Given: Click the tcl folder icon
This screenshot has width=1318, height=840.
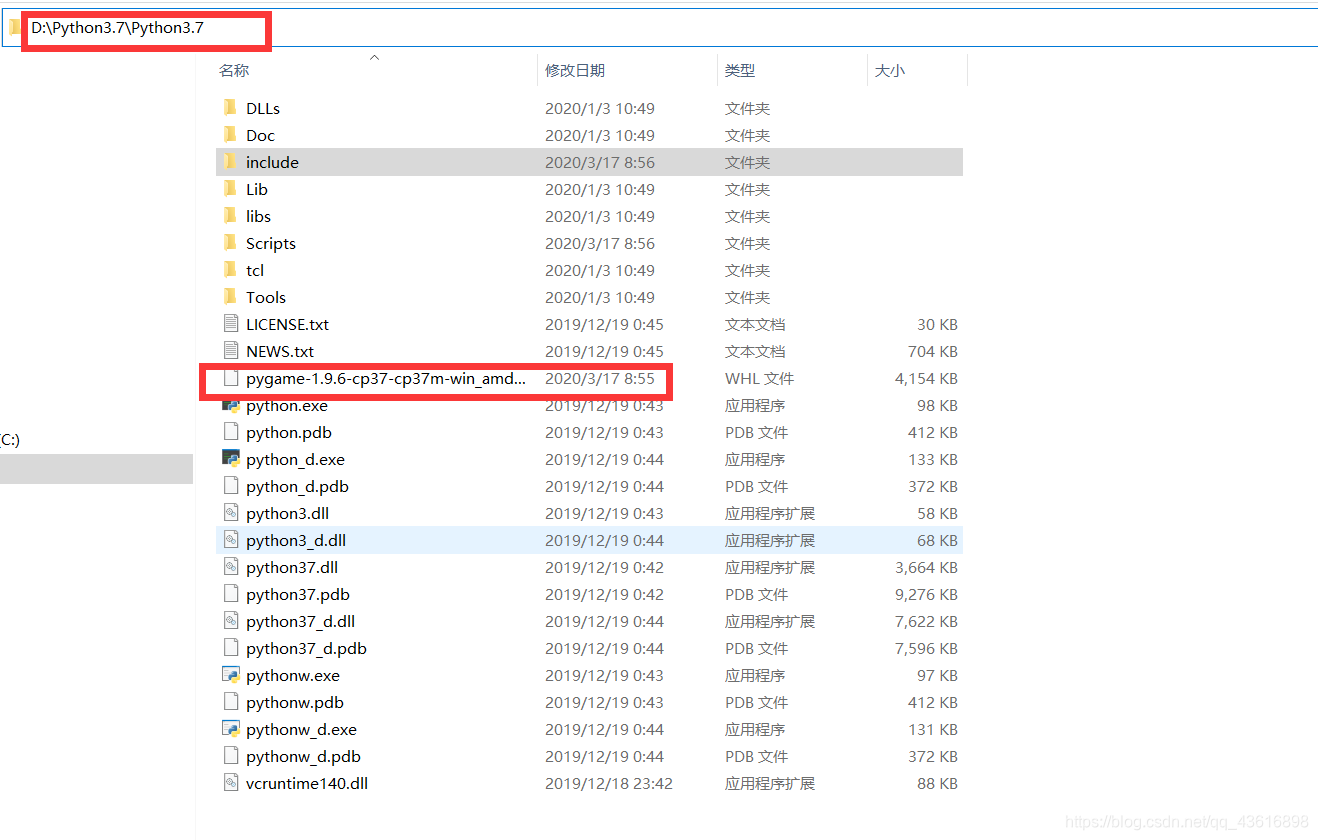Looking at the screenshot, I should [x=230, y=270].
